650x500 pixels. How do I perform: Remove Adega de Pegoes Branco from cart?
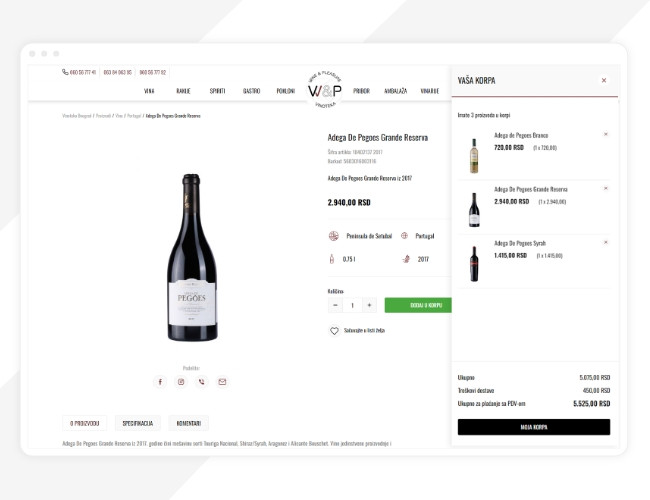tap(606, 134)
